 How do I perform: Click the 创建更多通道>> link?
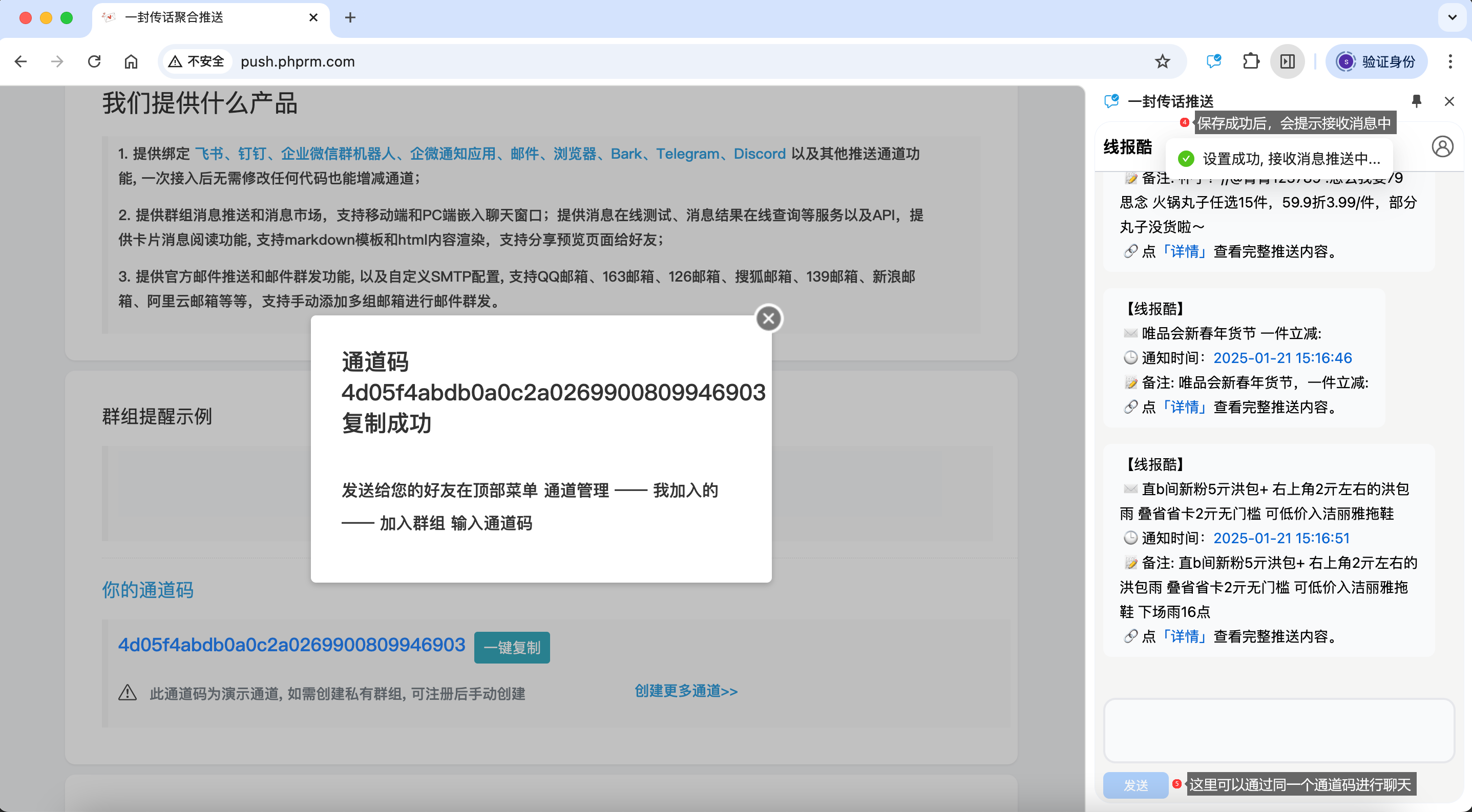[686, 691]
